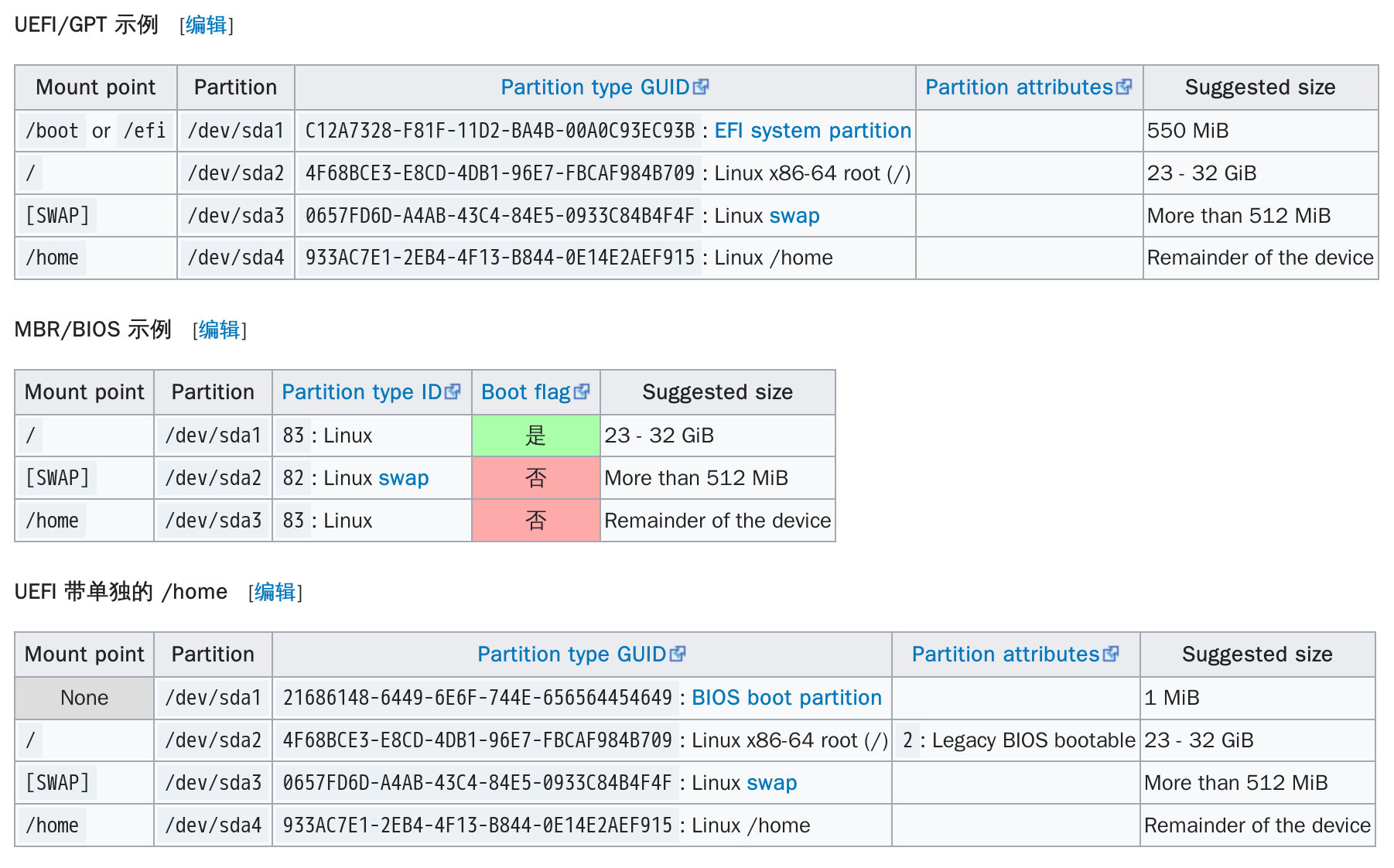Image resolution: width=1394 pixels, height=868 pixels.
Task: Follow swap link in the 82 : Linux row
Action: (x=403, y=478)
